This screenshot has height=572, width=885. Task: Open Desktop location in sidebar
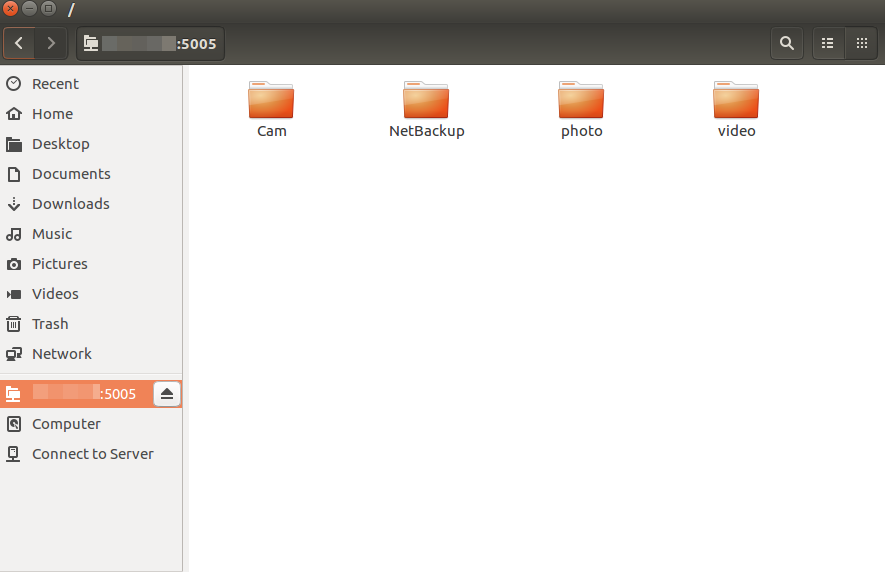[91, 144]
